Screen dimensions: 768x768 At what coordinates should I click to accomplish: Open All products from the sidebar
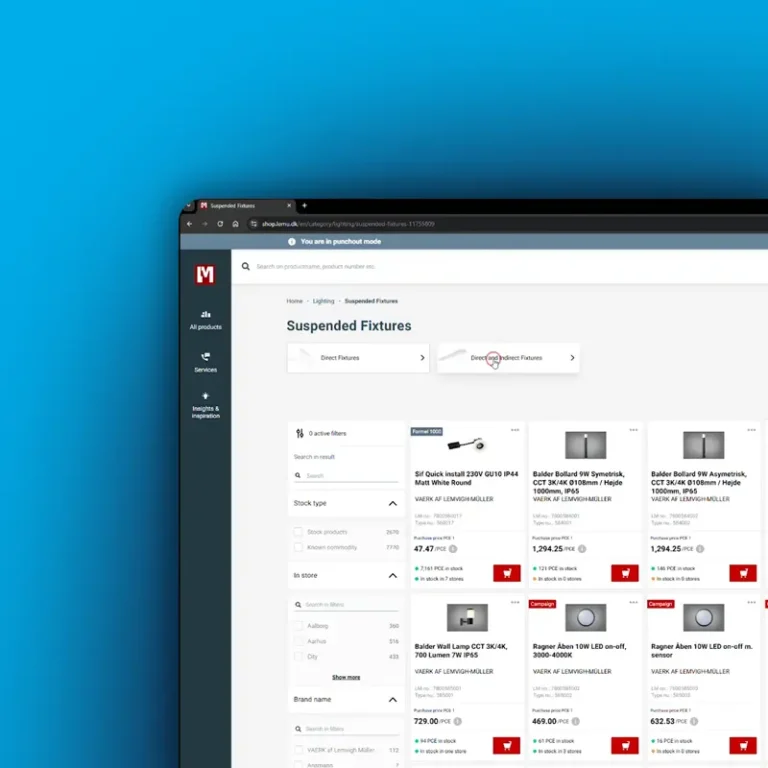coord(206,320)
